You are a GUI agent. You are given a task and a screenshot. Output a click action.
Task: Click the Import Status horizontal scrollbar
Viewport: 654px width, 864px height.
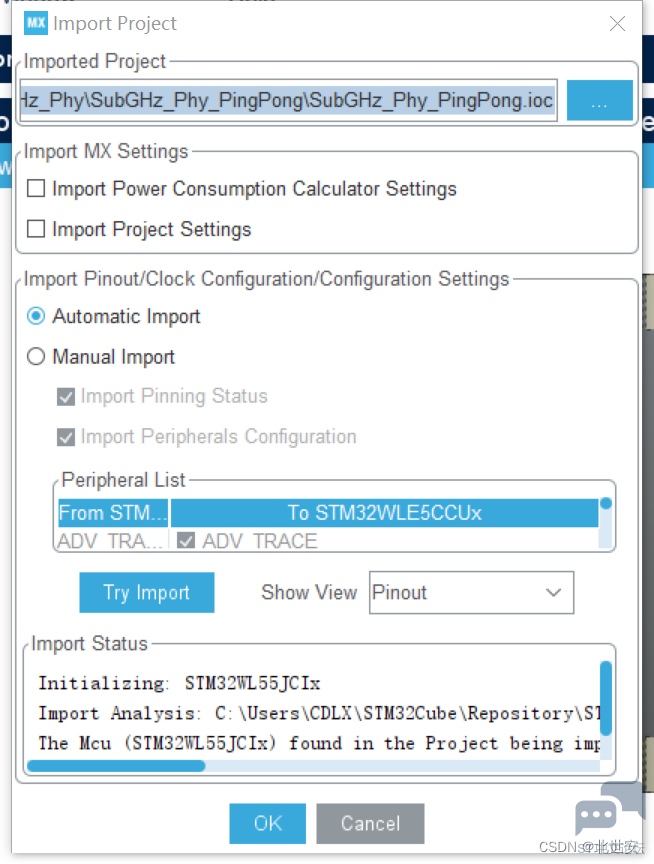[x=313, y=765]
